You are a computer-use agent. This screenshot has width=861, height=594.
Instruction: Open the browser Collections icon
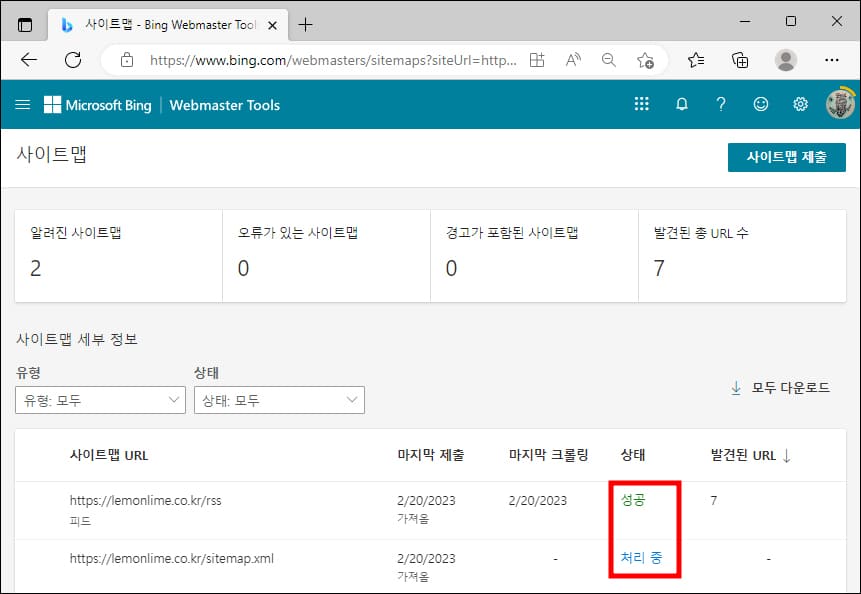(739, 60)
